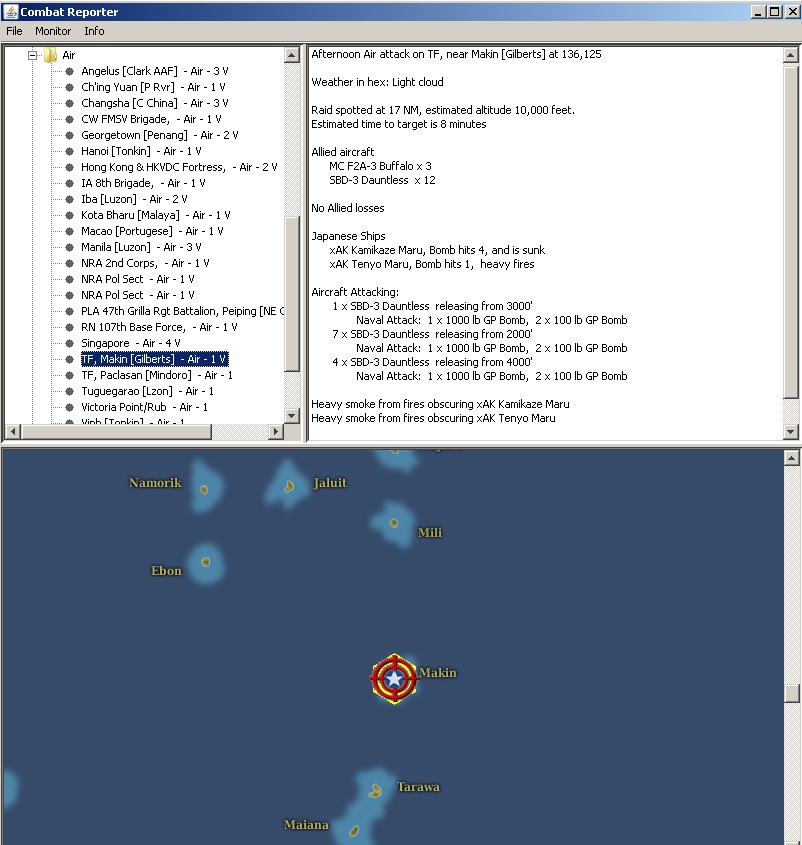Click 'Weather in hex: Light cloud' line
This screenshot has width=802, height=845.
(377, 82)
